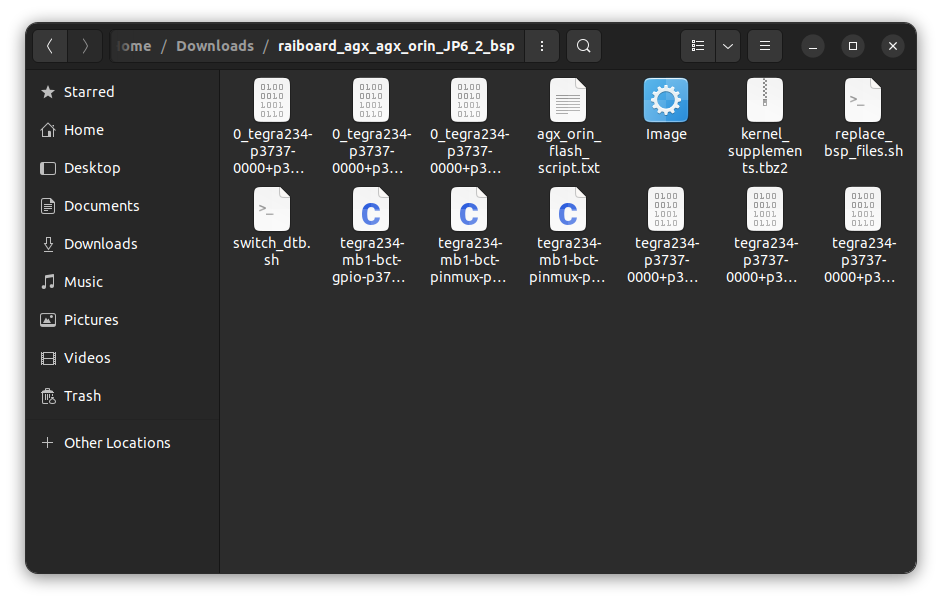Open the Music folder in sidebar
This screenshot has height=602, width=942.
click(x=123, y=282)
